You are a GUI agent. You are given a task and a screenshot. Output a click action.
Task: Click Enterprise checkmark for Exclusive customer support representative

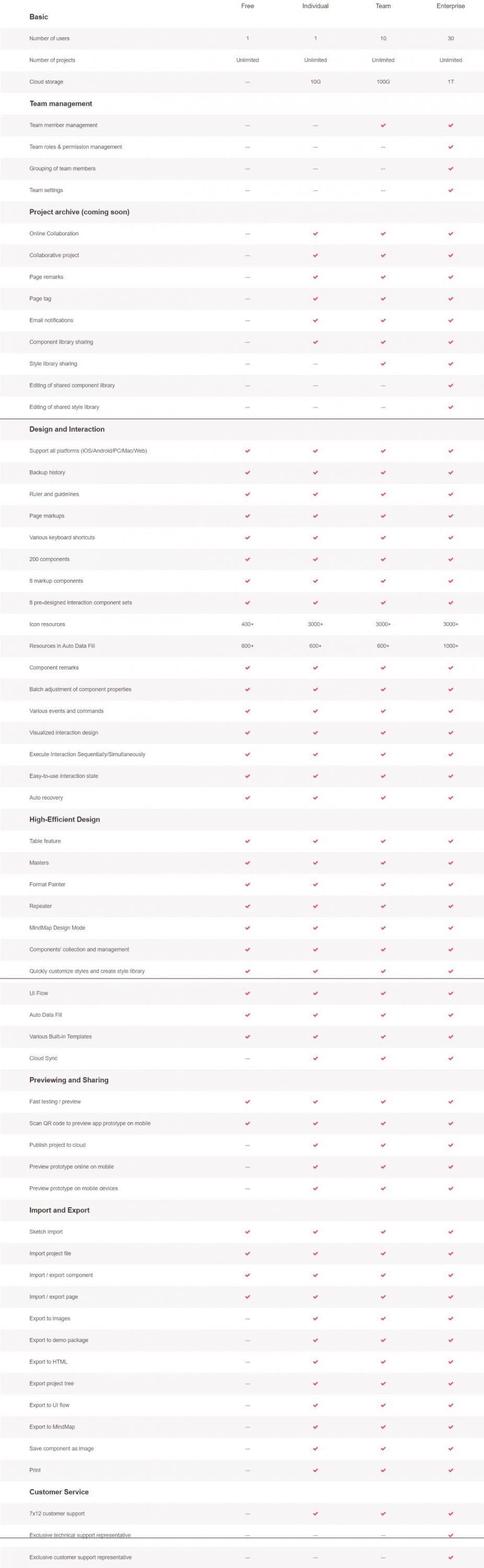tap(451, 1557)
